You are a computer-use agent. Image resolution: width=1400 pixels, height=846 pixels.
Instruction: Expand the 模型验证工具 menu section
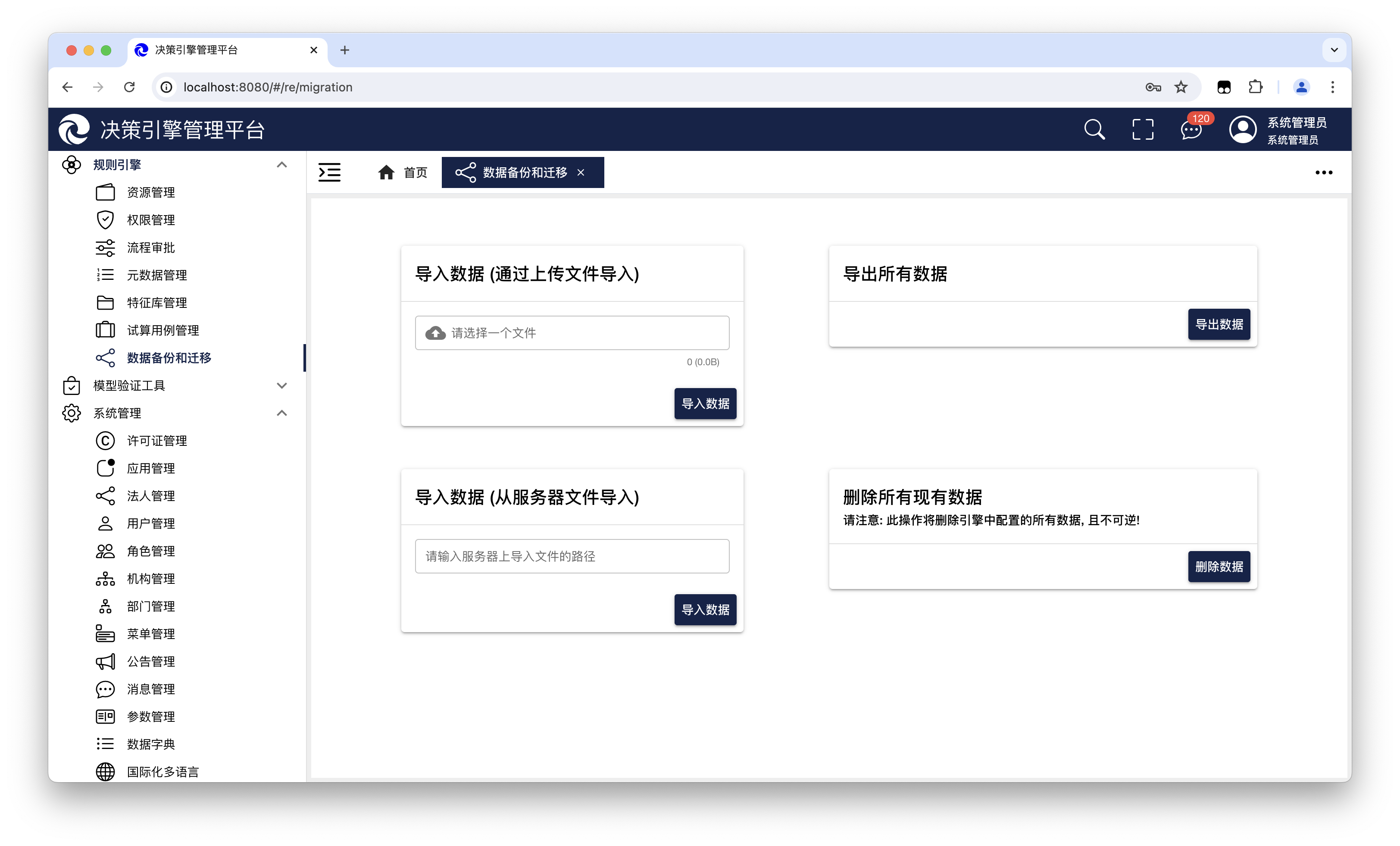pos(281,385)
